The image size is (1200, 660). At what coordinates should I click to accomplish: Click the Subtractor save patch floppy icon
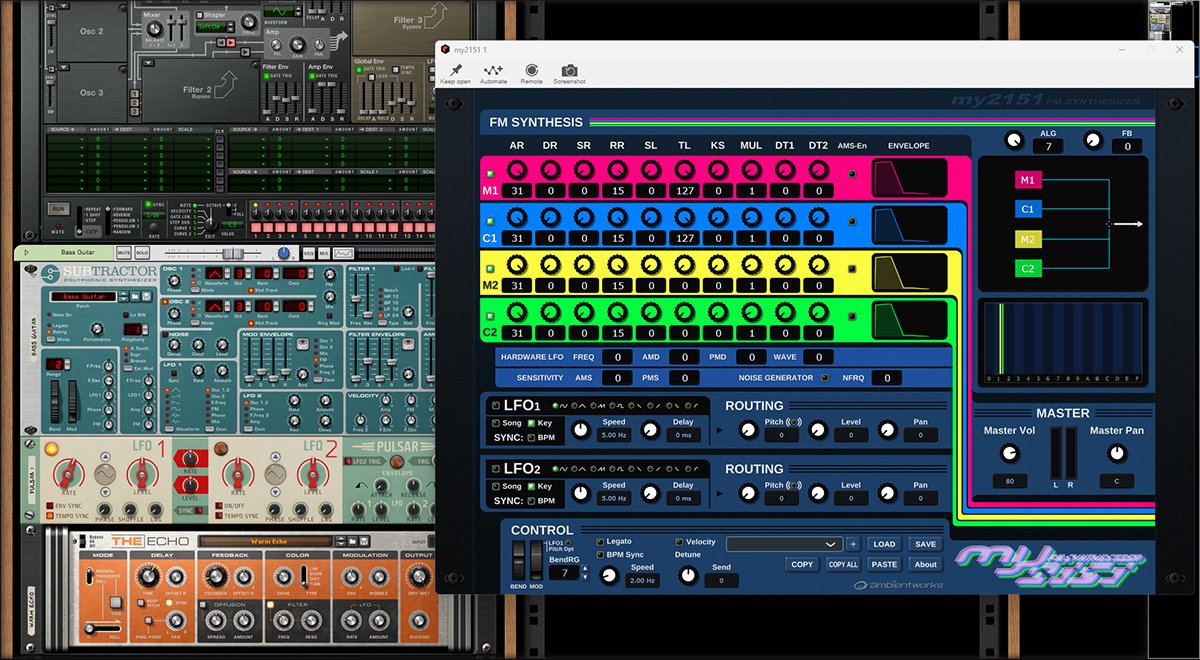pyautogui.click(x=147, y=297)
